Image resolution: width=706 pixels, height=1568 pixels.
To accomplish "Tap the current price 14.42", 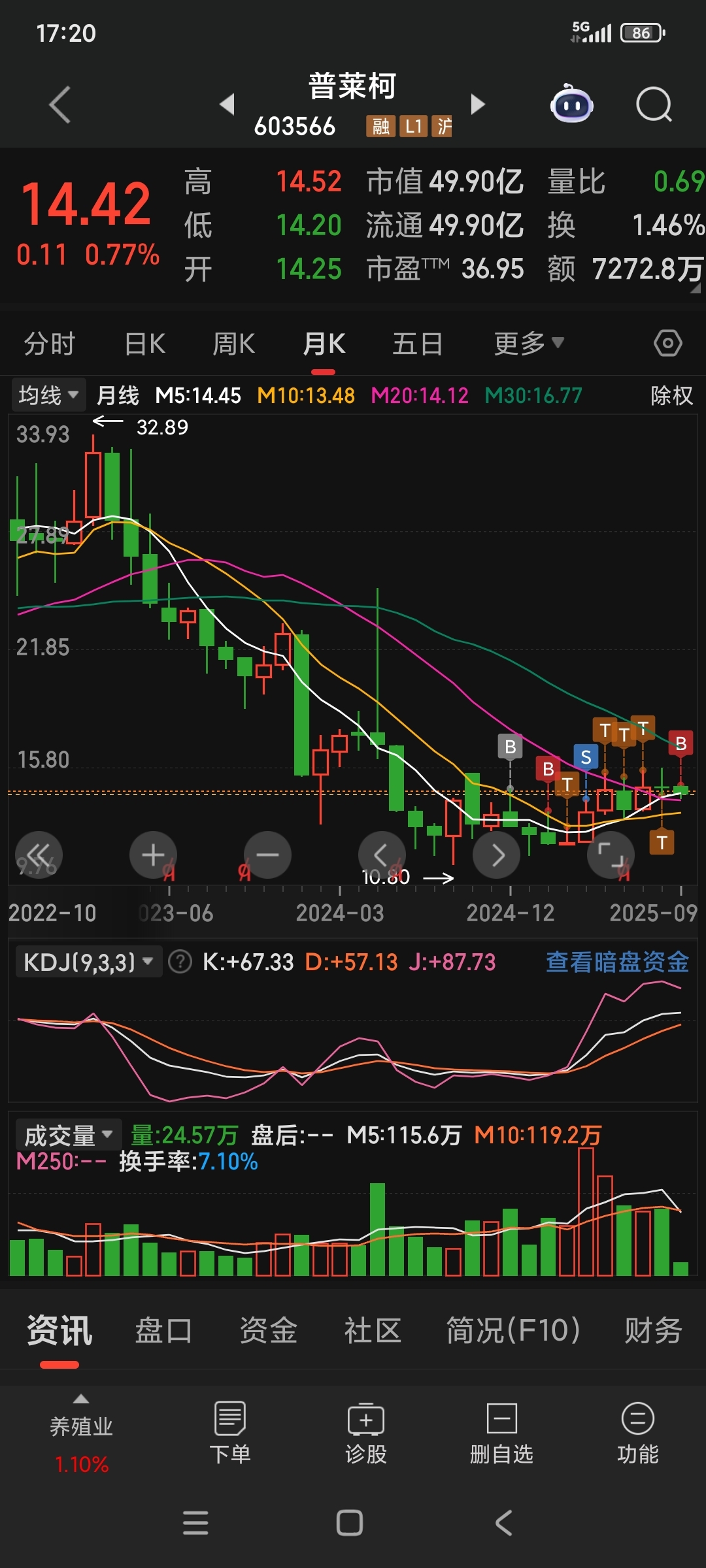I will 86,203.
